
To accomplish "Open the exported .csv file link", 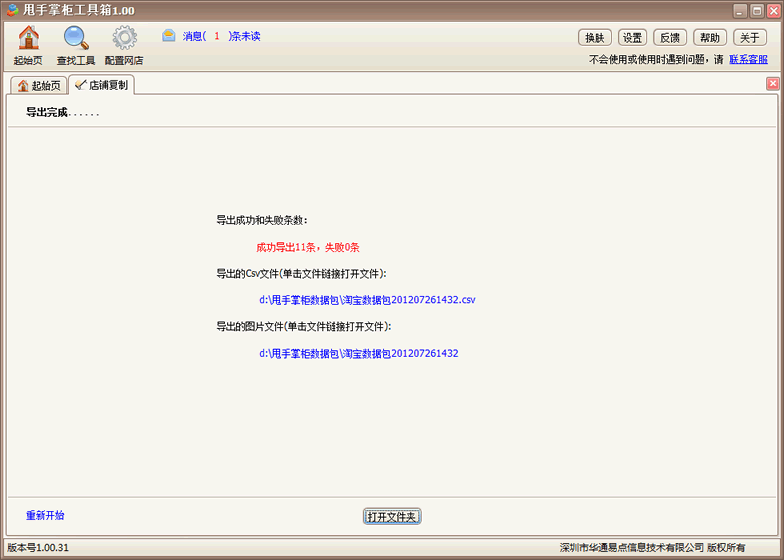I will (367, 300).
